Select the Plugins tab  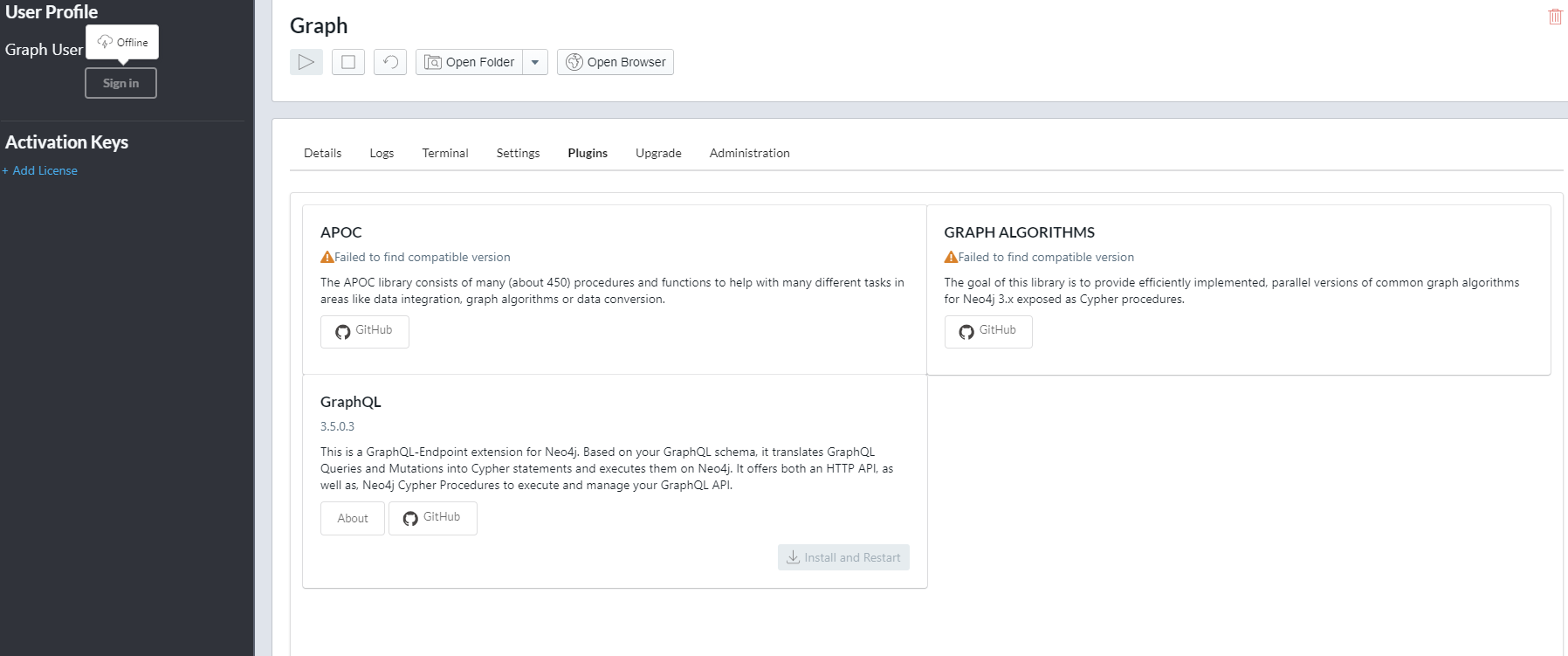(x=588, y=153)
